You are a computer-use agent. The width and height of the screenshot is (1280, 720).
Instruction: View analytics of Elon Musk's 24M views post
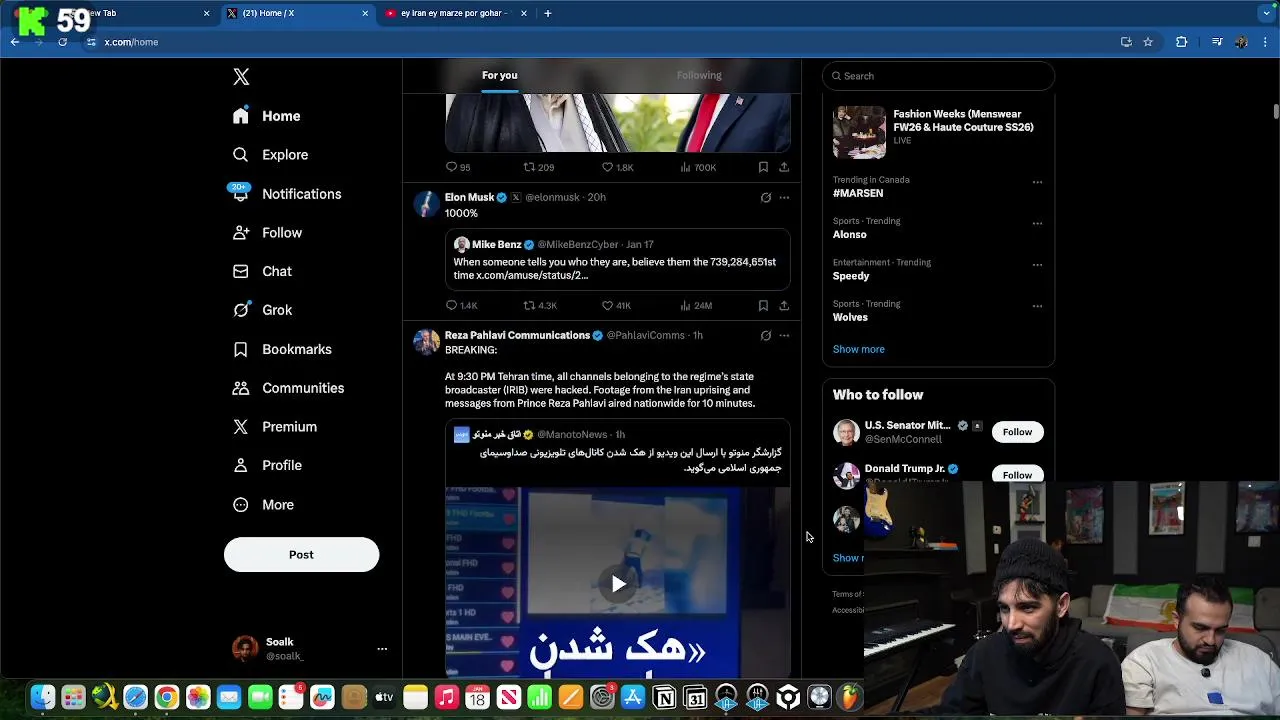696,306
